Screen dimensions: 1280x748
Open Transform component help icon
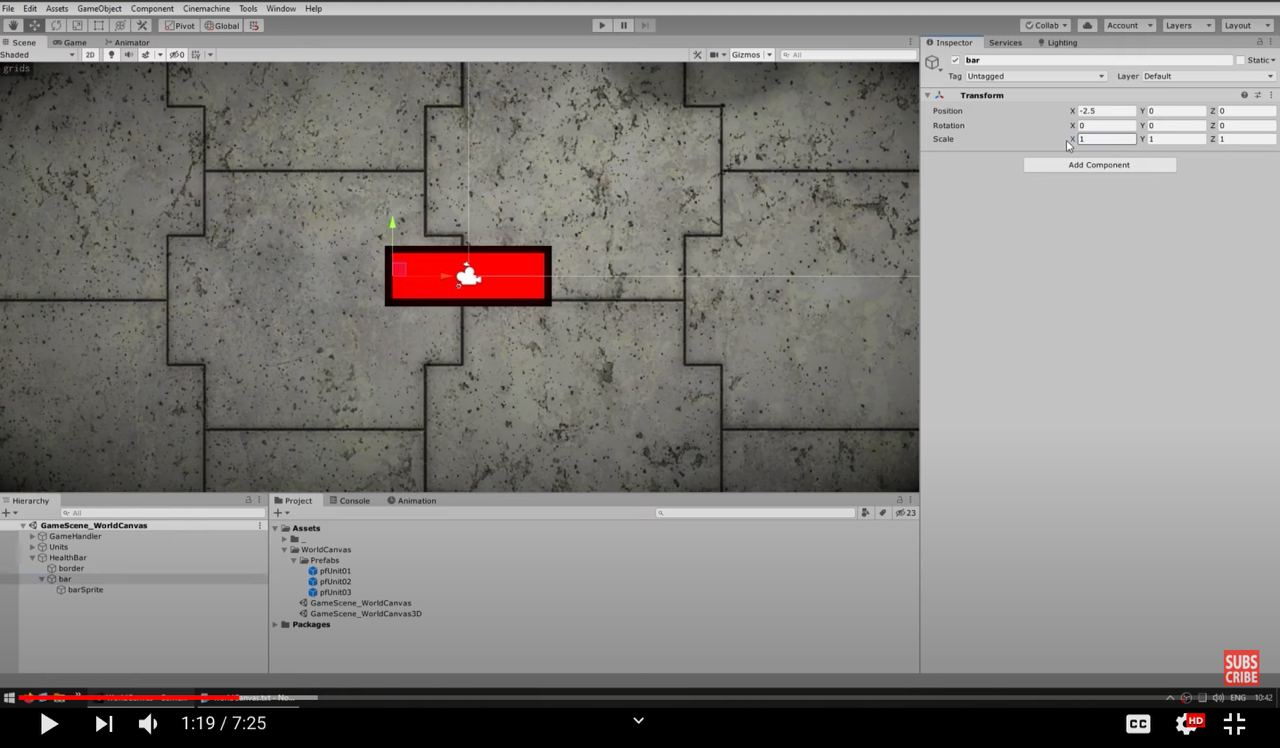(x=1245, y=95)
